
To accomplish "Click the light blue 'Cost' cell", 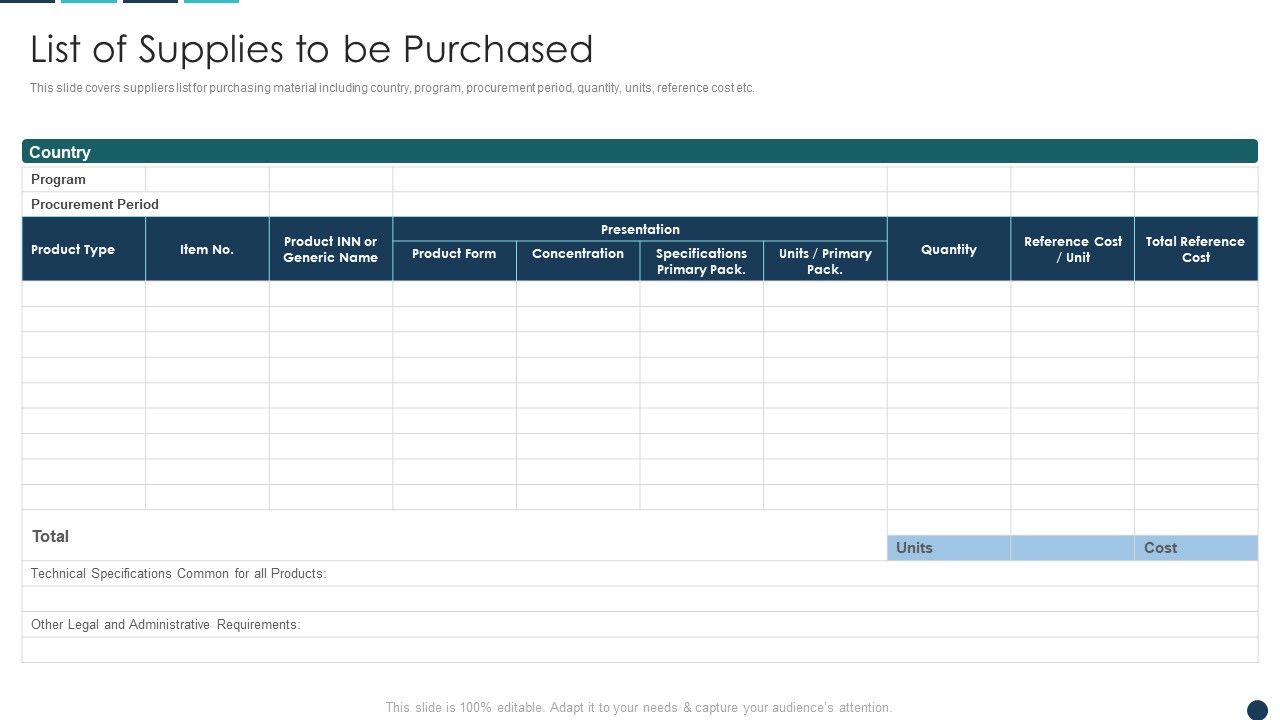I will 1196,548.
